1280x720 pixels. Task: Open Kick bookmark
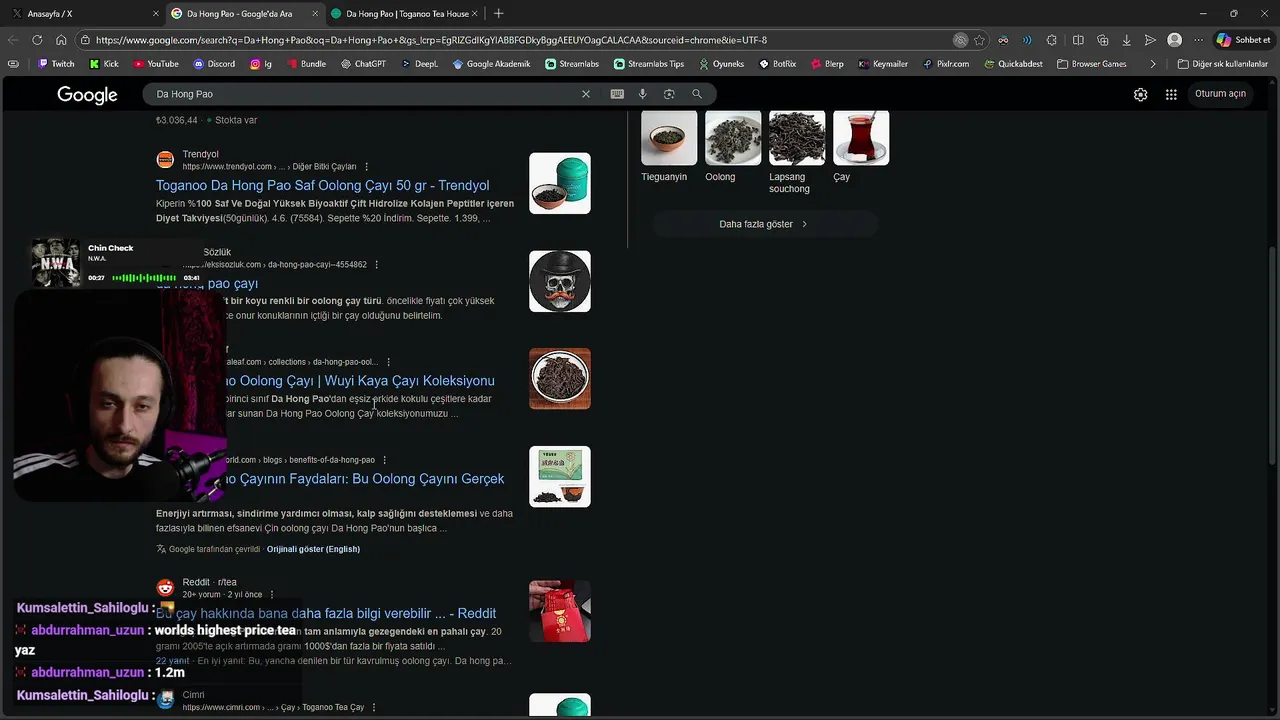104,64
